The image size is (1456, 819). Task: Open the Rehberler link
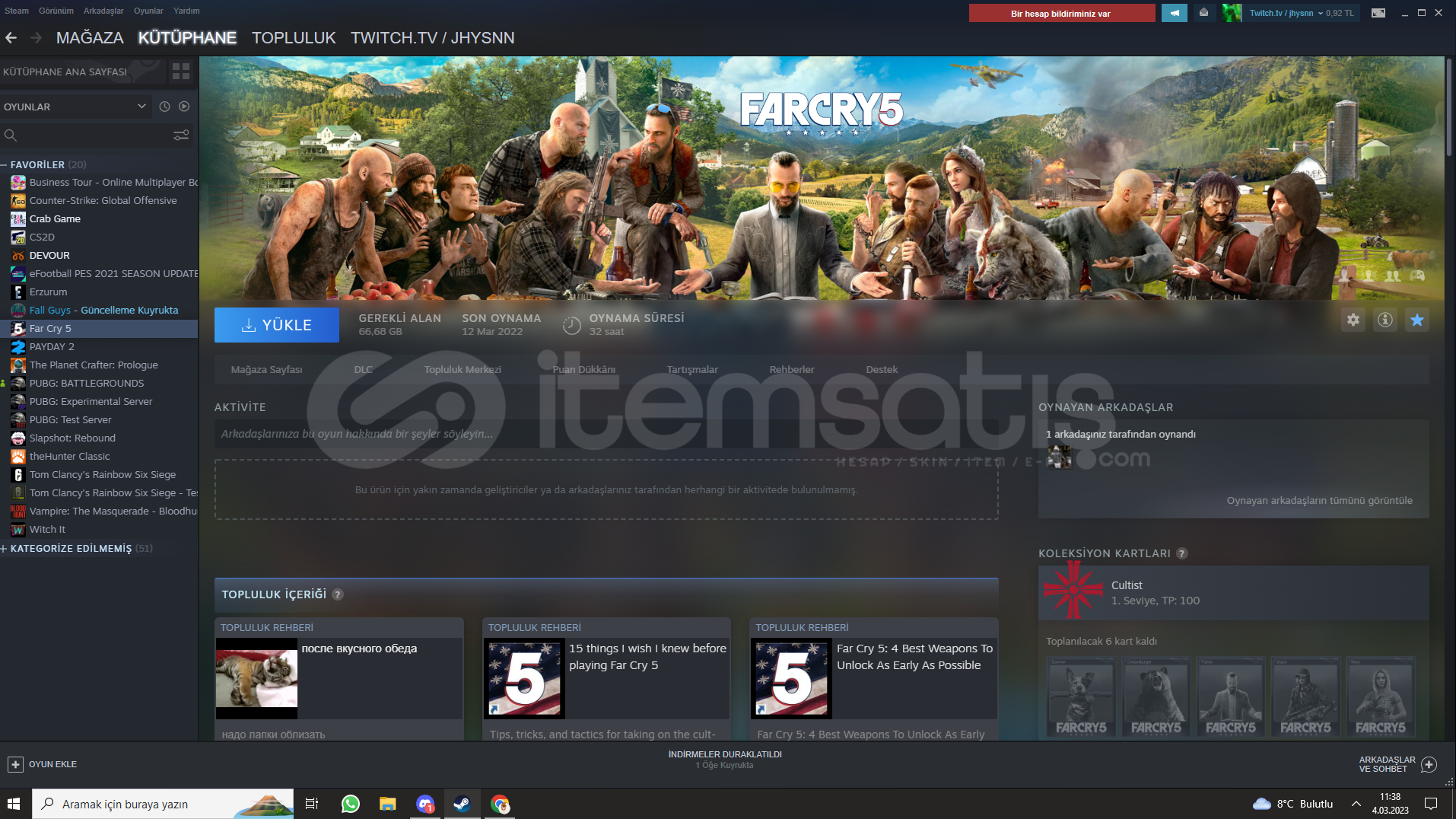pyautogui.click(x=792, y=370)
